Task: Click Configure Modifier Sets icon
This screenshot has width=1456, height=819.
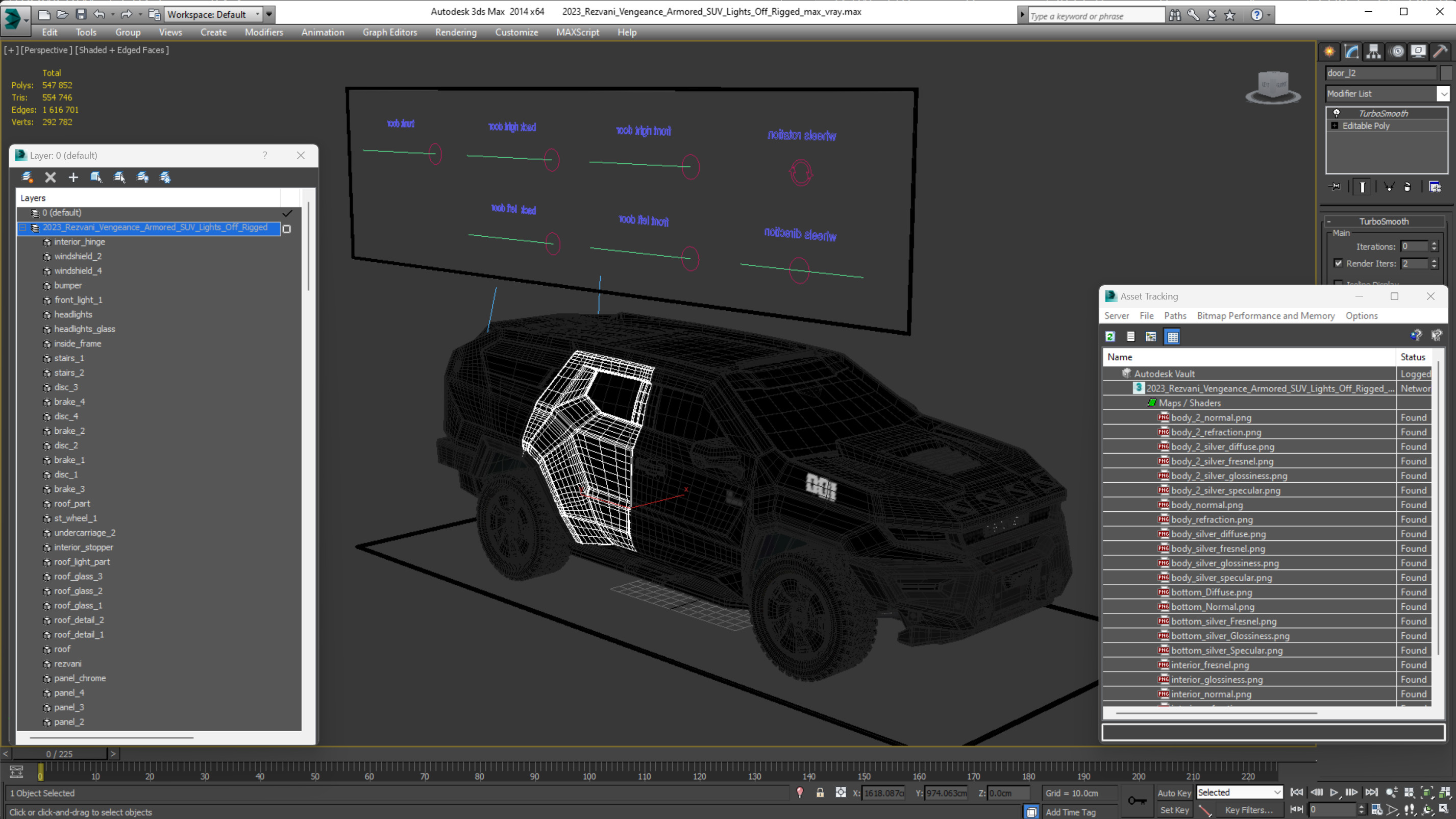Action: [x=1435, y=187]
